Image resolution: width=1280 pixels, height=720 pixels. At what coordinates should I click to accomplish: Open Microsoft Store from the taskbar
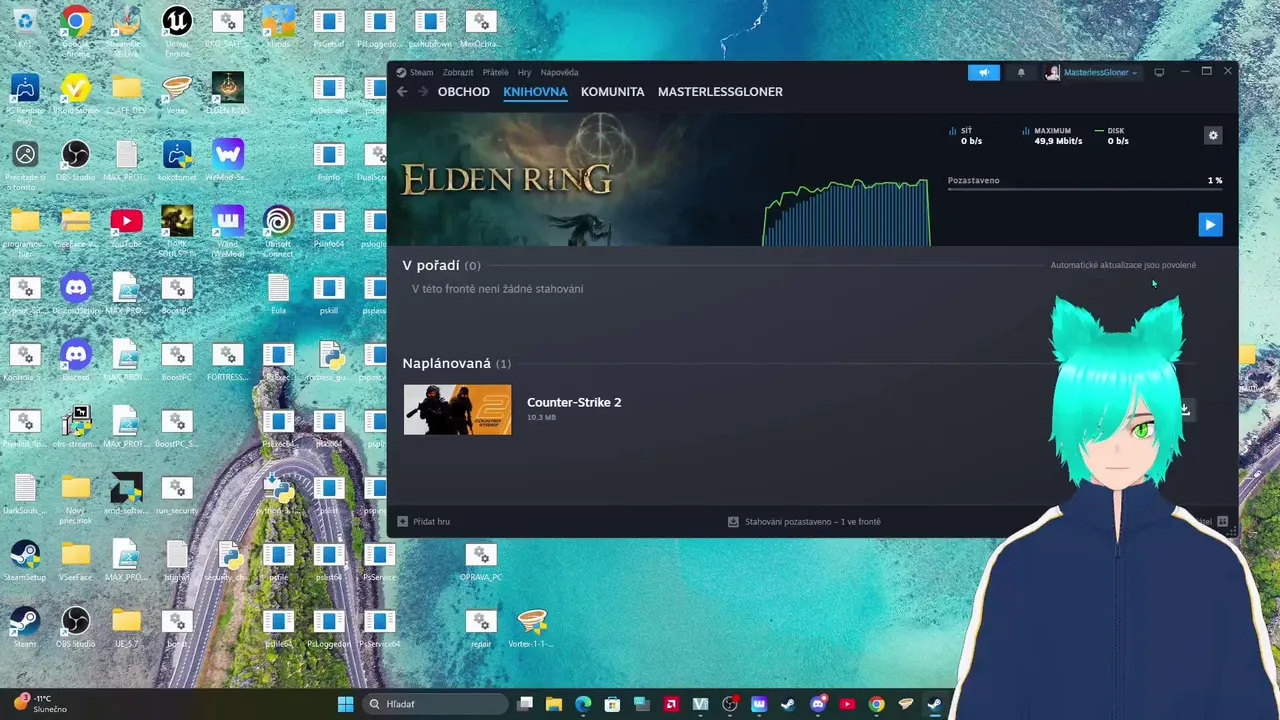click(x=613, y=703)
